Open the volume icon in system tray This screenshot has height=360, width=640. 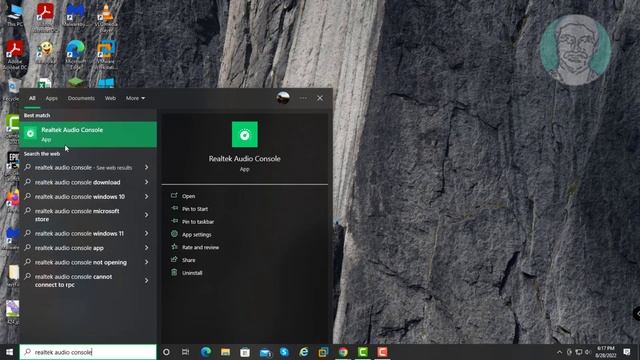click(x=588, y=352)
